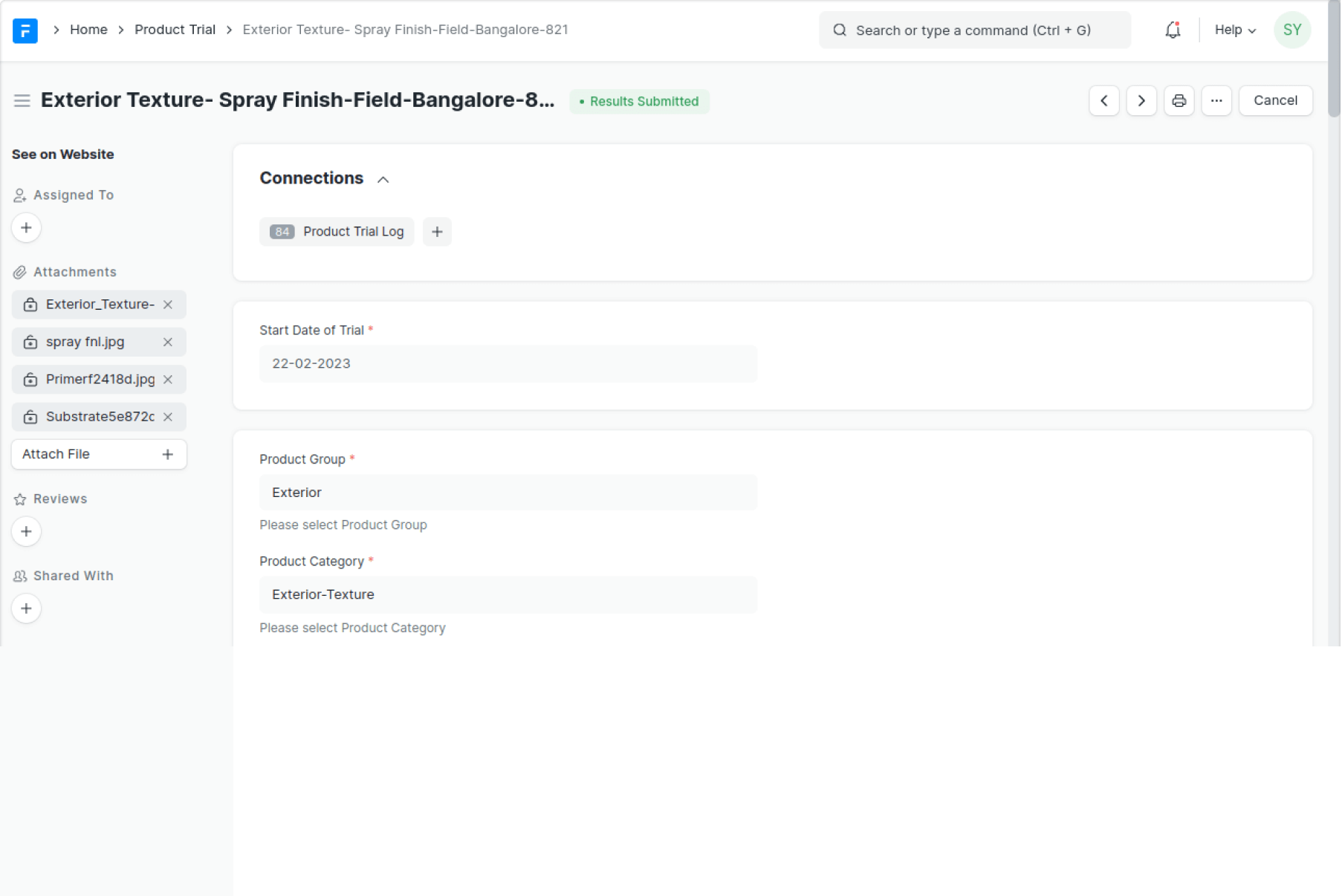Print this Product Trial document
This screenshot has width=1342, height=896.
coord(1179,101)
